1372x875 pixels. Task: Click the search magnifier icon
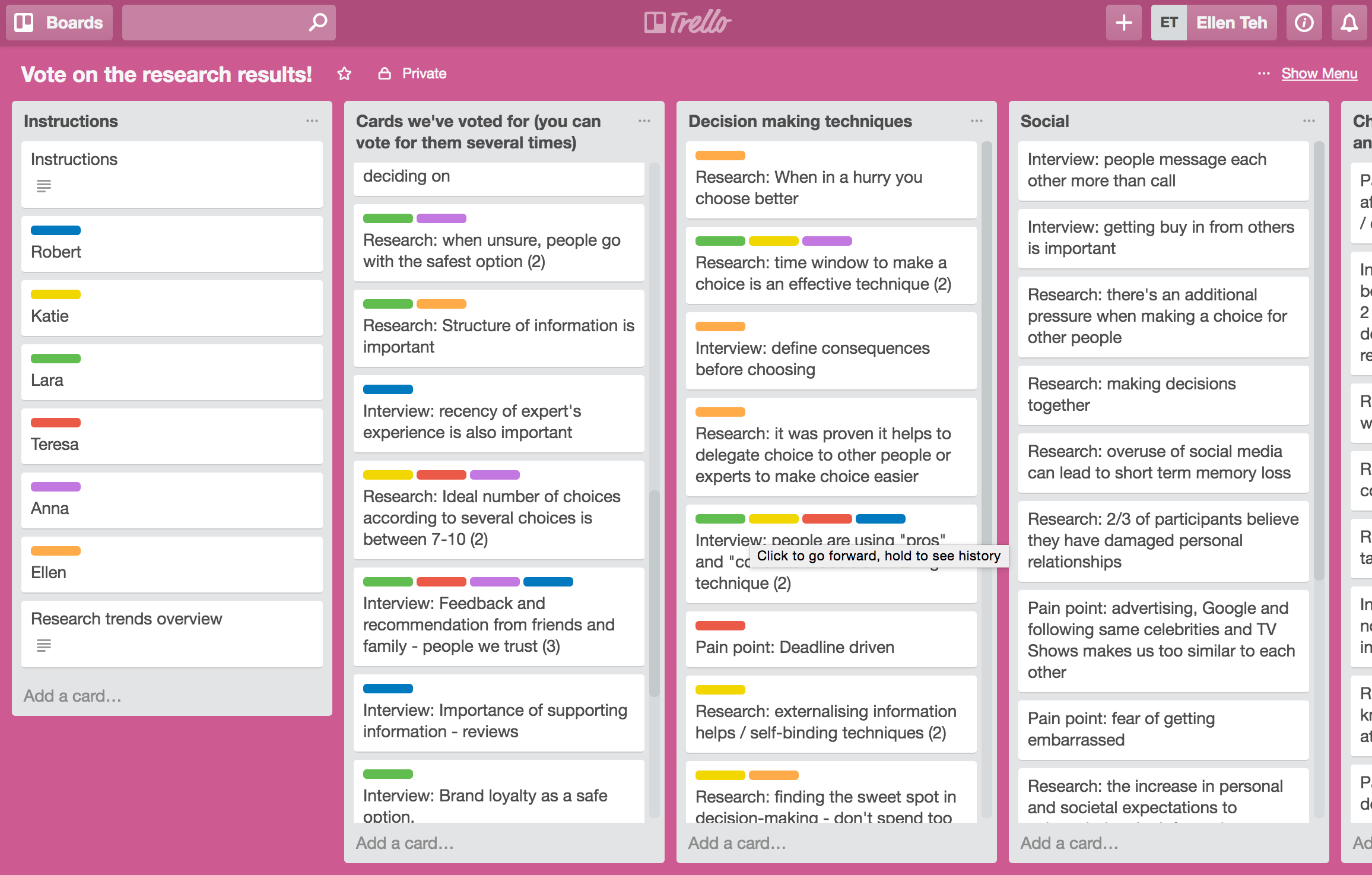click(318, 23)
